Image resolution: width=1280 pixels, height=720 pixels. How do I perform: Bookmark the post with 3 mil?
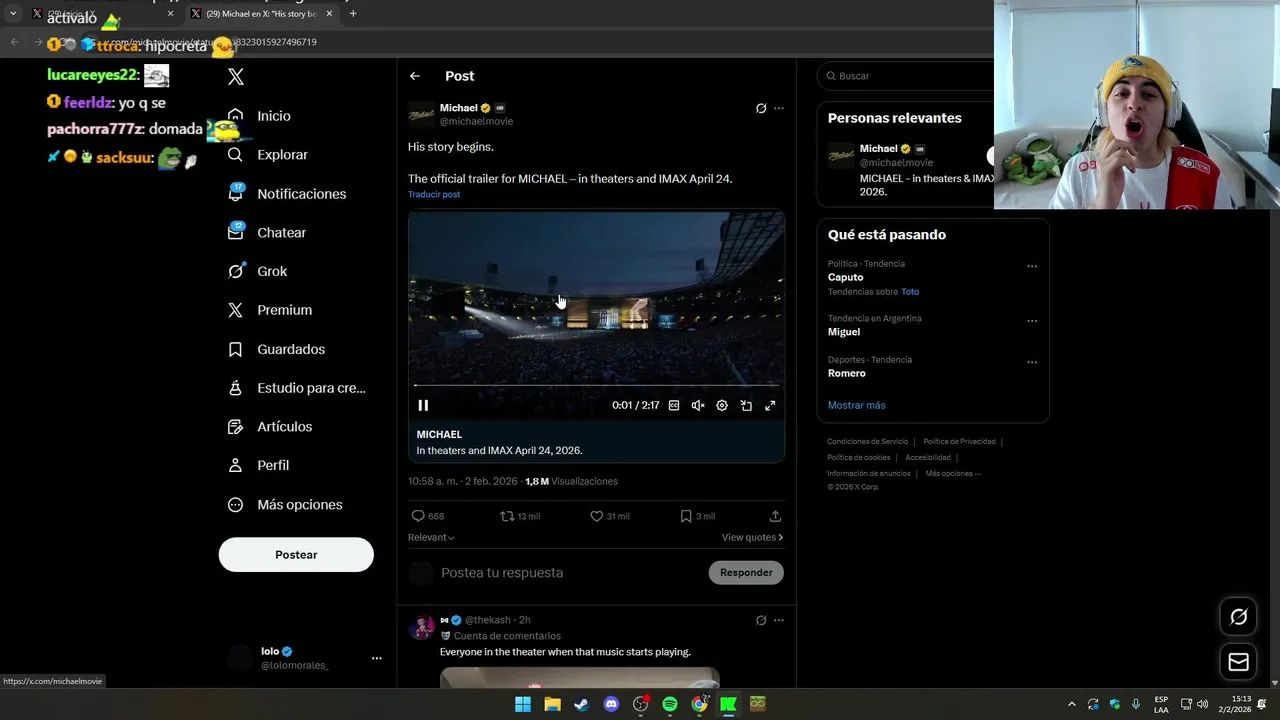pos(697,516)
